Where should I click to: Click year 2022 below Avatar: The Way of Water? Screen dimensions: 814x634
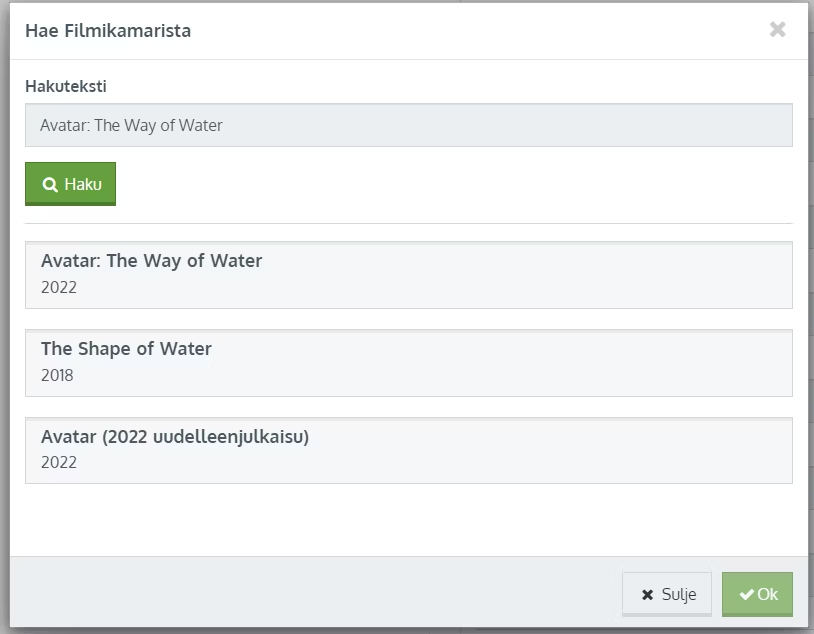[59, 288]
